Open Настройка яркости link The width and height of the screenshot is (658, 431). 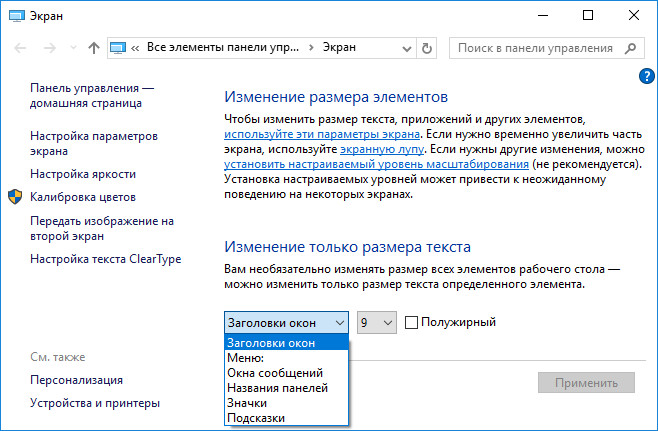(83, 174)
